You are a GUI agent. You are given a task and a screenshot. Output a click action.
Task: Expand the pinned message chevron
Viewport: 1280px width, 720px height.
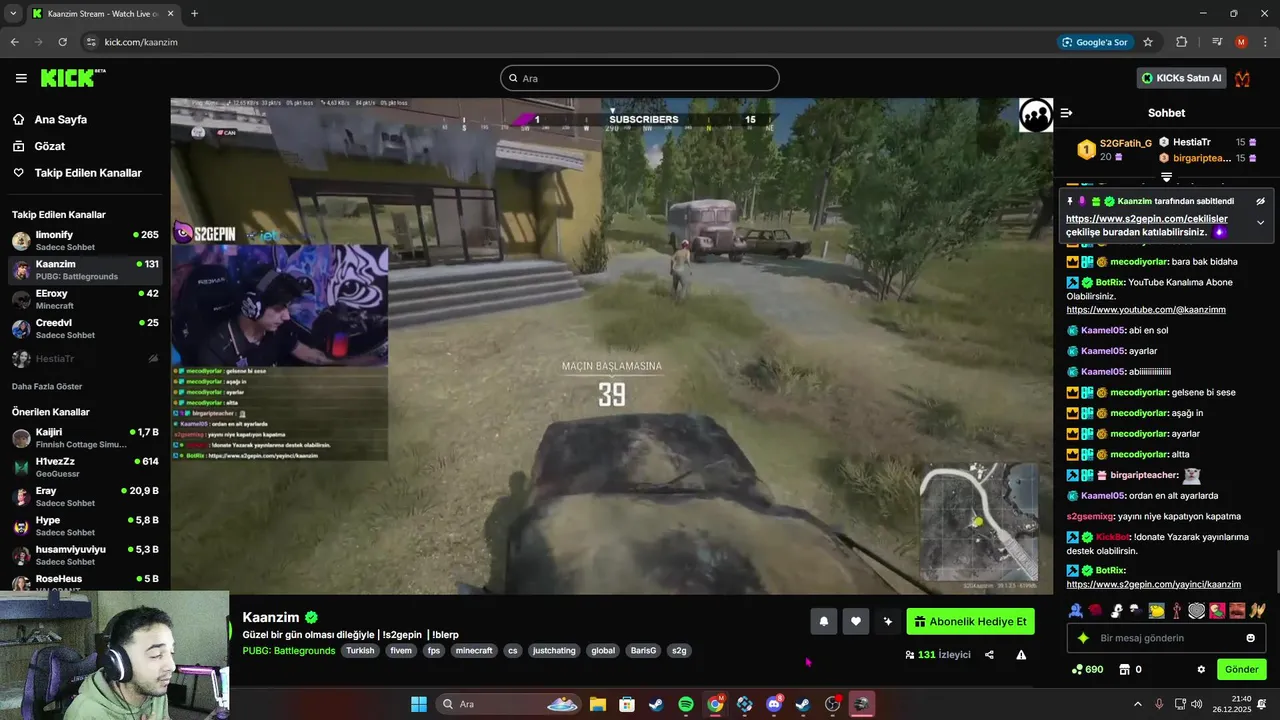pos(1260,222)
